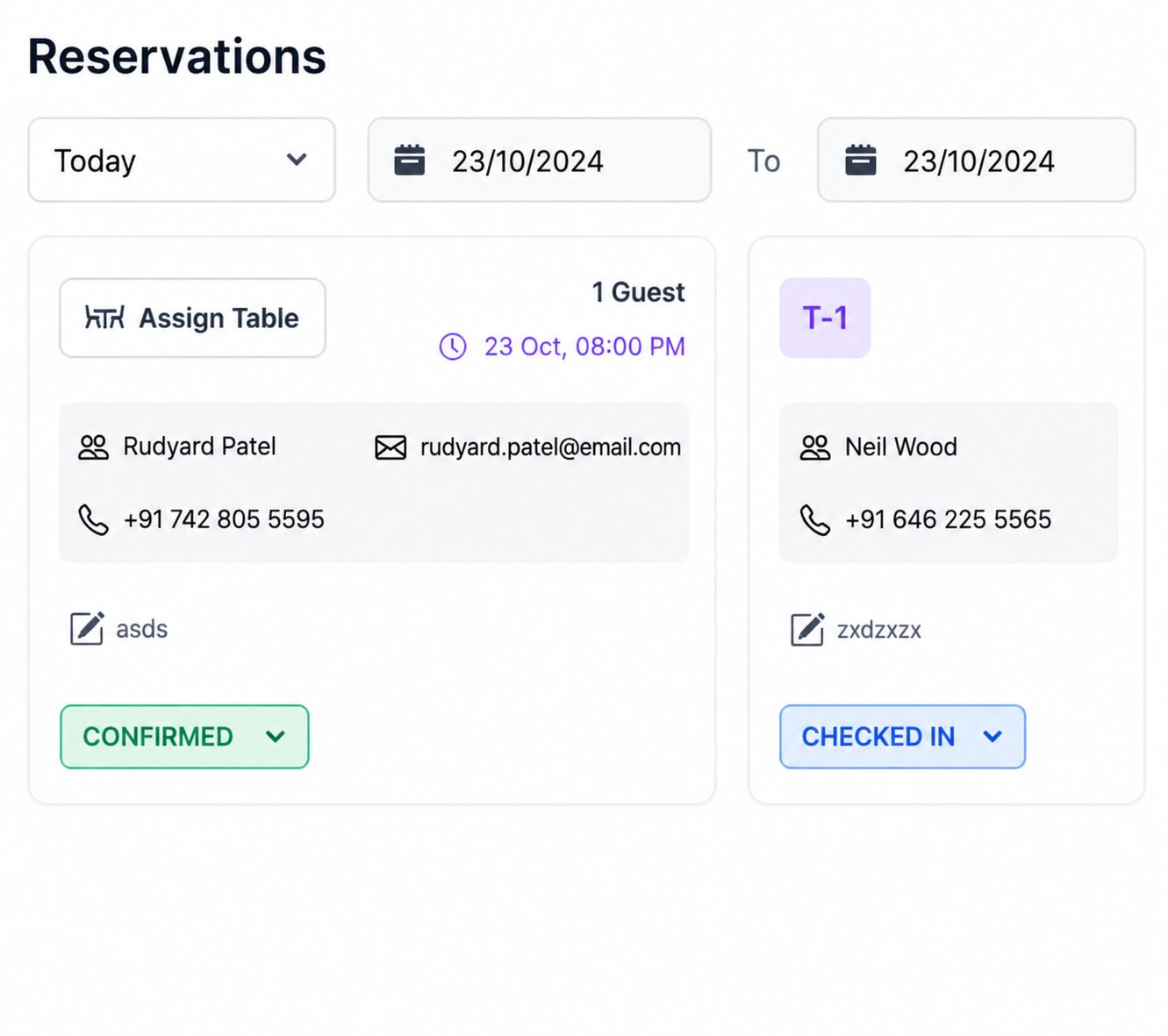Click the table icon in Assign Table

pos(104,318)
